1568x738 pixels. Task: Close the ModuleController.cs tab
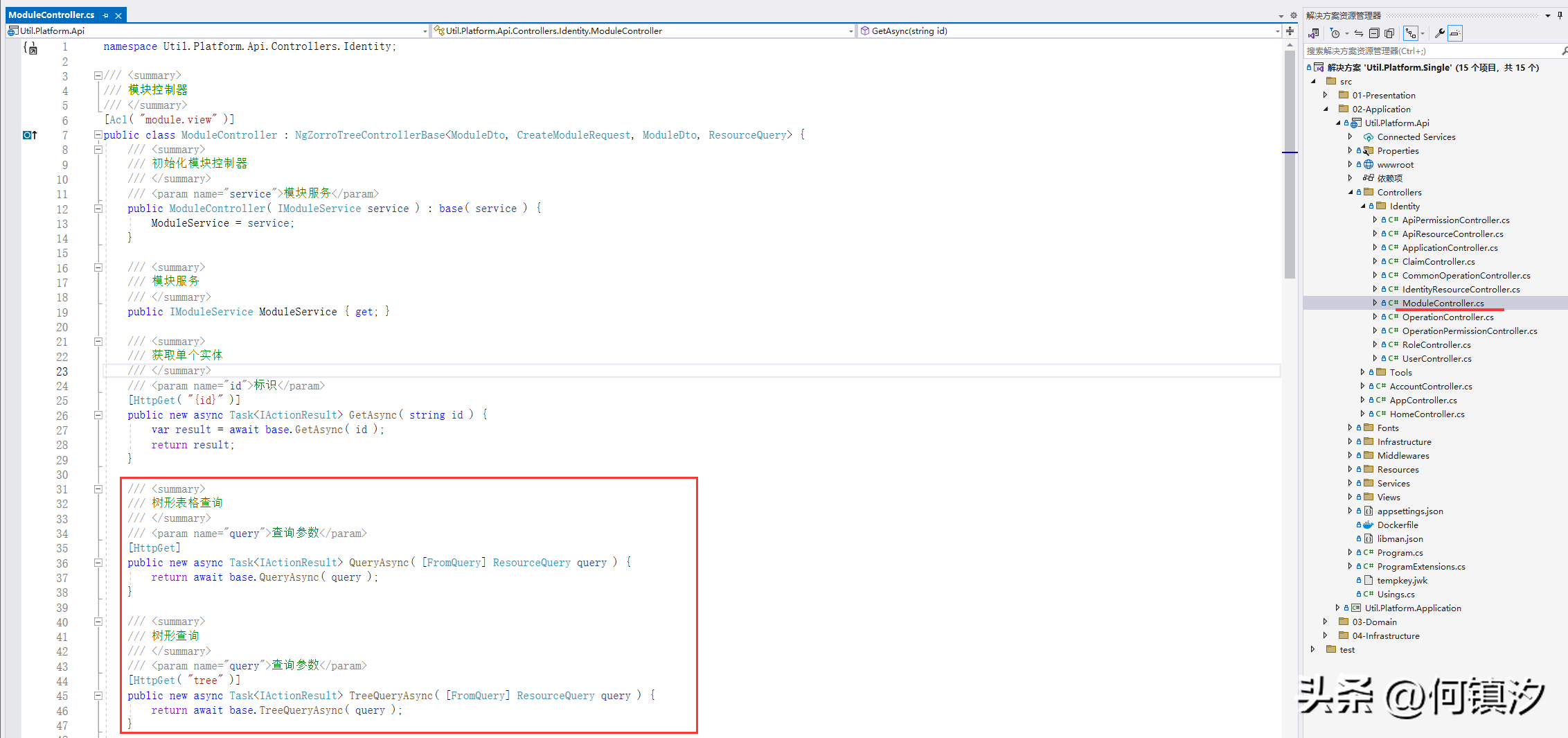(118, 15)
